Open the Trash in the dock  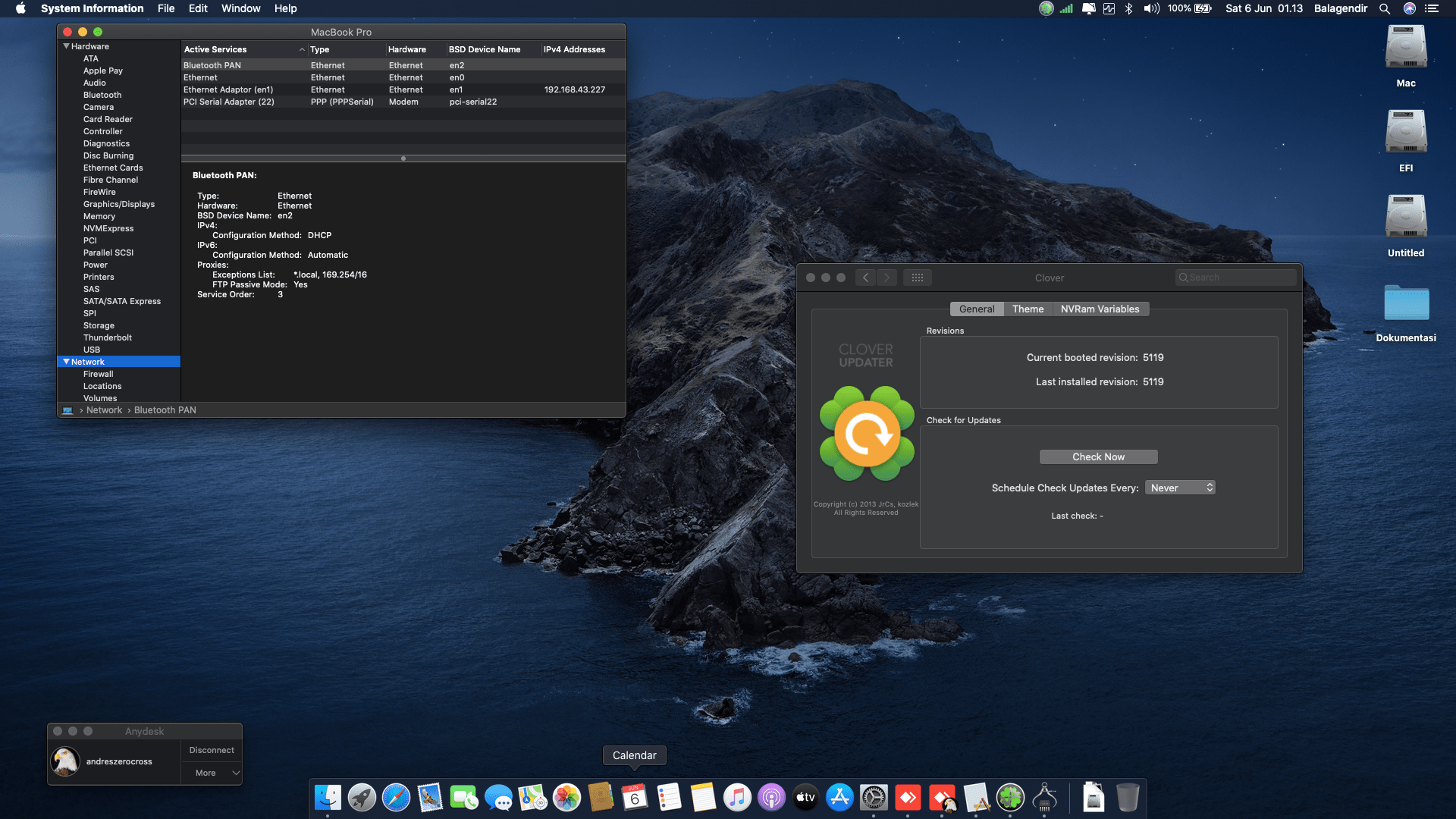click(x=1128, y=798)
